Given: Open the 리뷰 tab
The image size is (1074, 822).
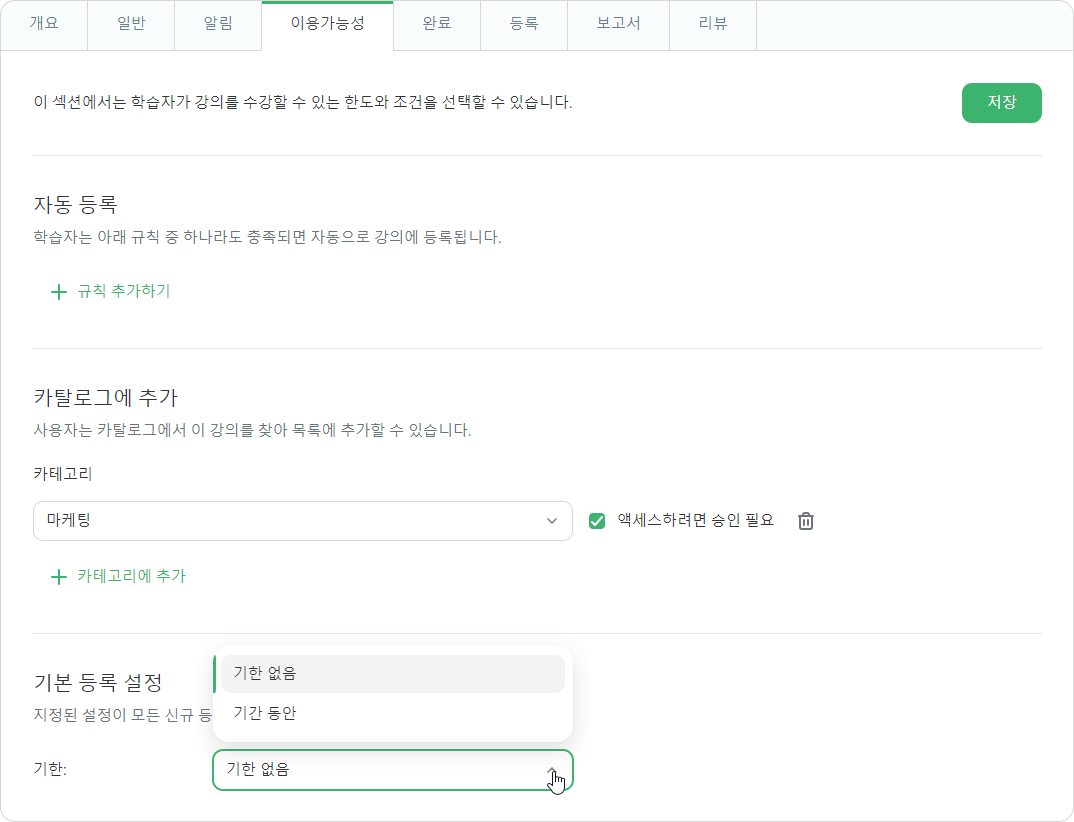Looking at the screenshot, I should point(713,25).
